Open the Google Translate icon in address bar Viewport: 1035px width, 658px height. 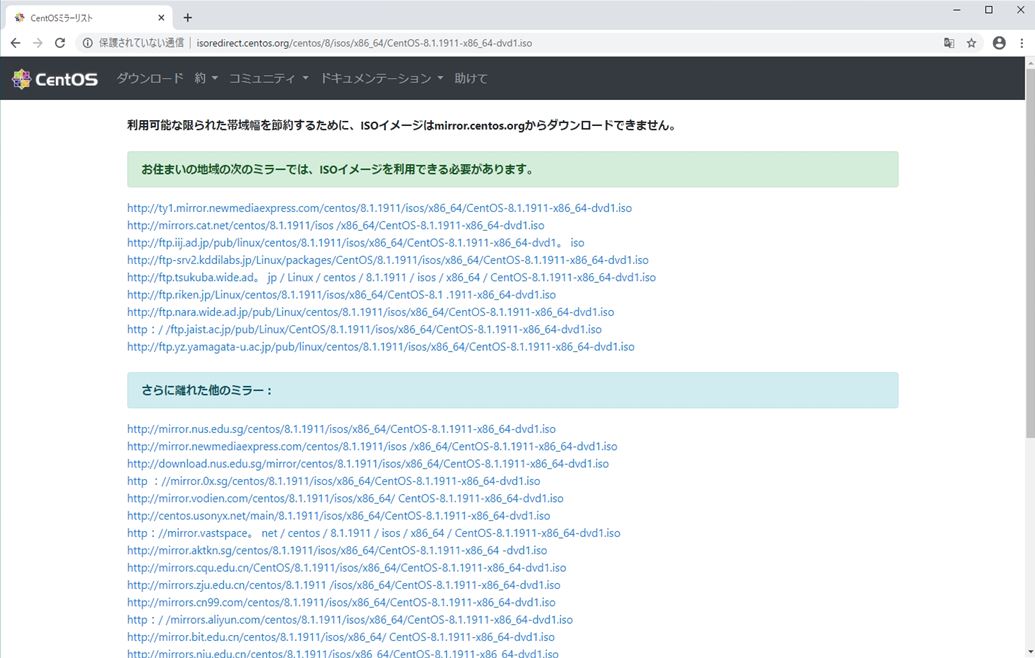point(949,43)
